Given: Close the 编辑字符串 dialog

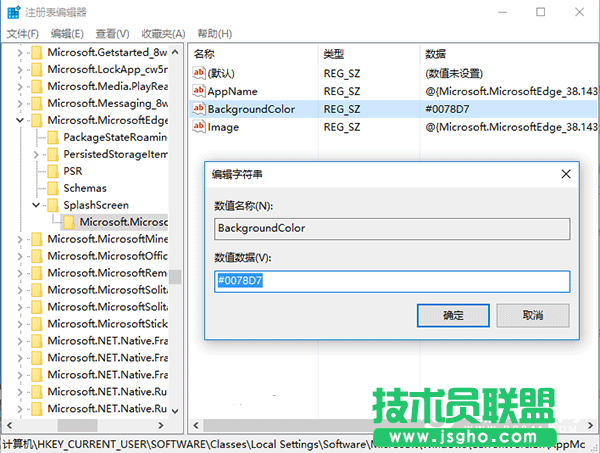Looking at the screenshot, I should (x=566, y=174).
